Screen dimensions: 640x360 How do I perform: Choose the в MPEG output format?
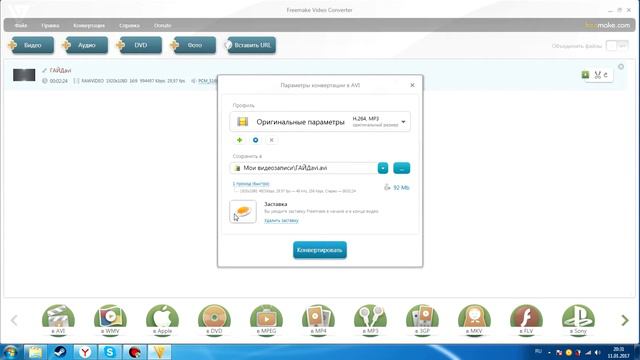[266, 320]
